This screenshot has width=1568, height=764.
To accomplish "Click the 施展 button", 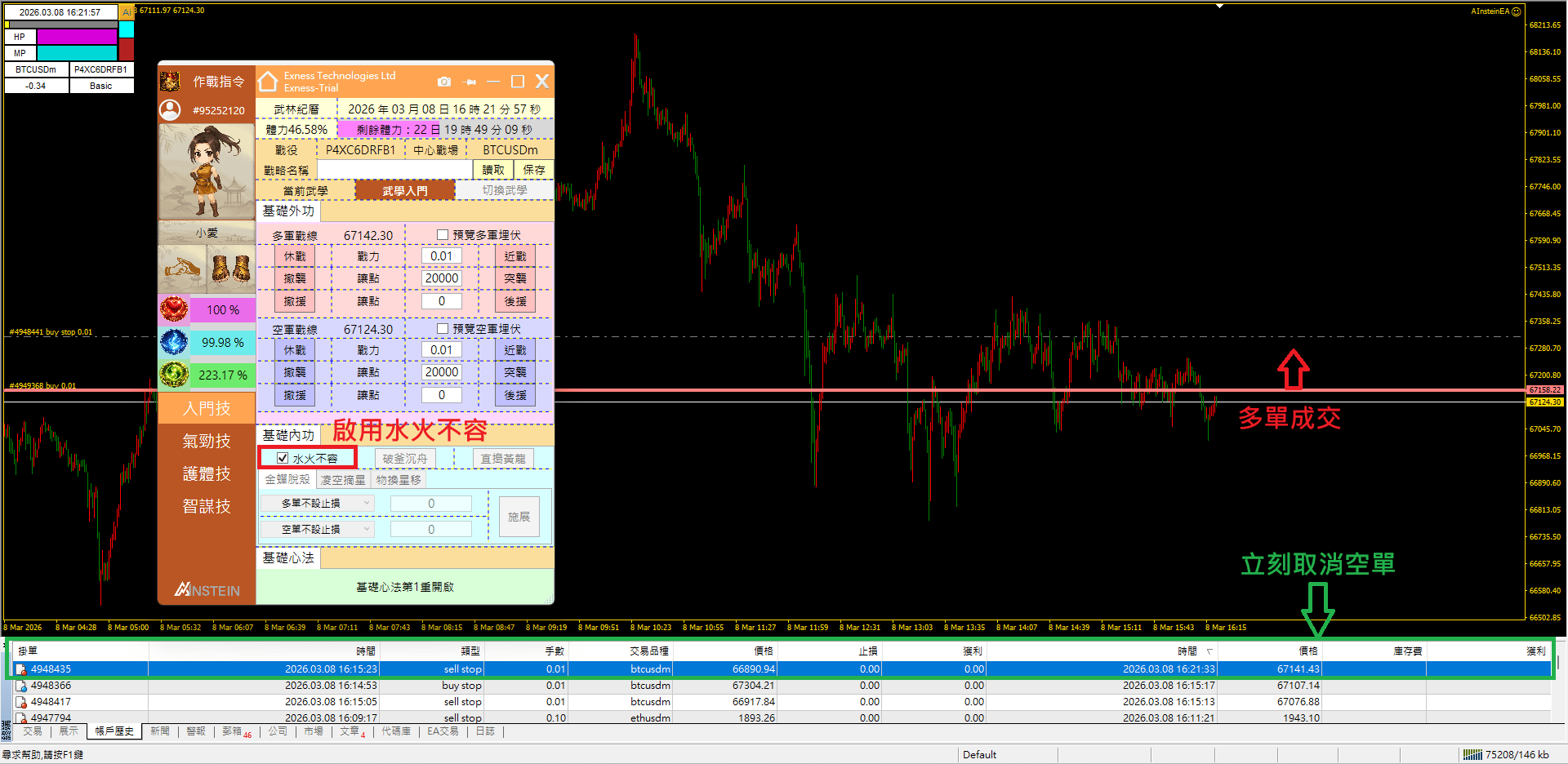I will click(x=519, y=517).
